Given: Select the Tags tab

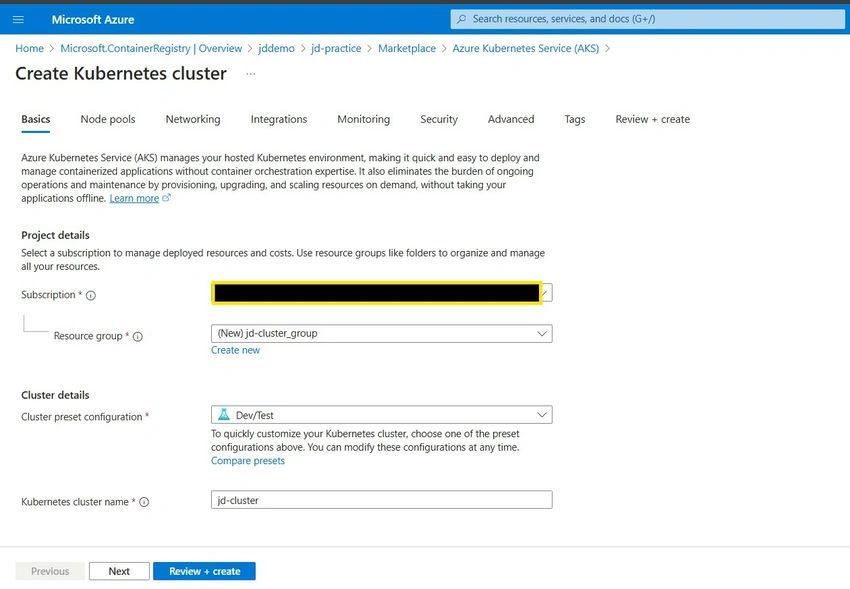Looking at the screenshot, I should pos(575,119).
